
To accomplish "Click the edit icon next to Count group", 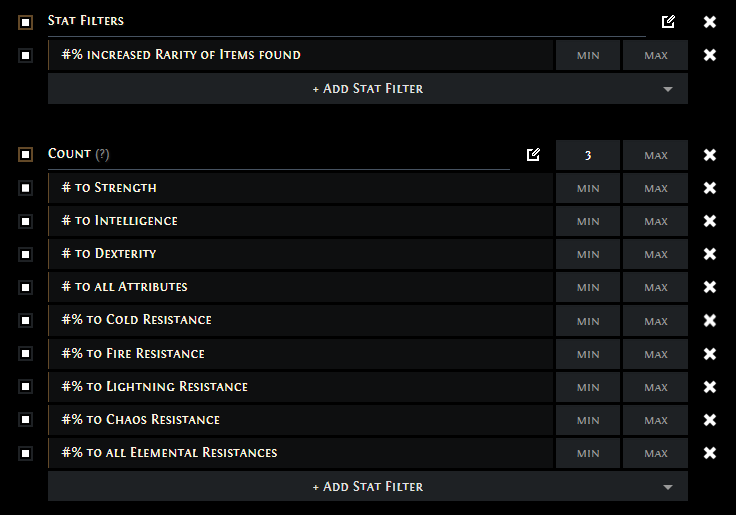I will pyautogui.click(x=533, y=154).
